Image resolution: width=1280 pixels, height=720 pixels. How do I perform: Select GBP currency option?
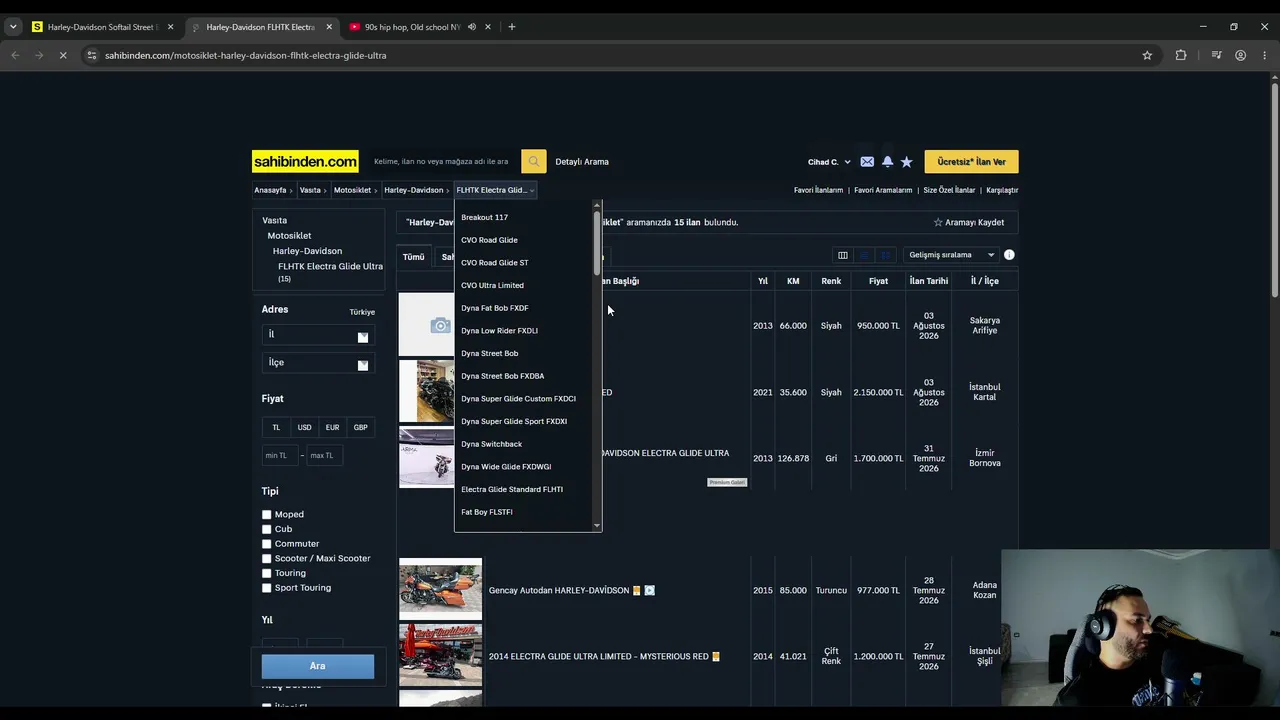(x=360, y=427)
